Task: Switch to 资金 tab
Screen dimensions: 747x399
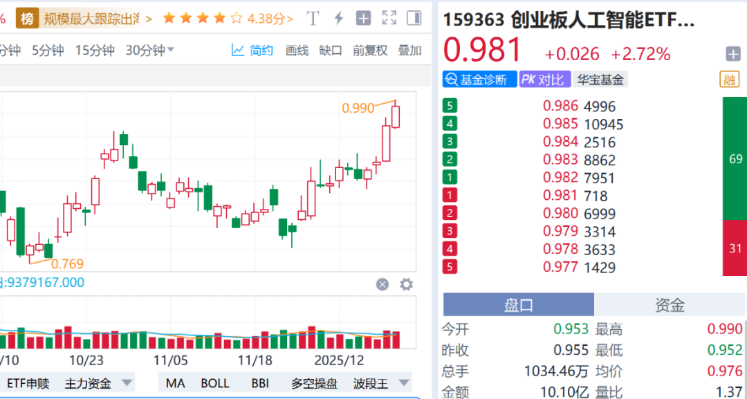Action: (x=669, y=305)
